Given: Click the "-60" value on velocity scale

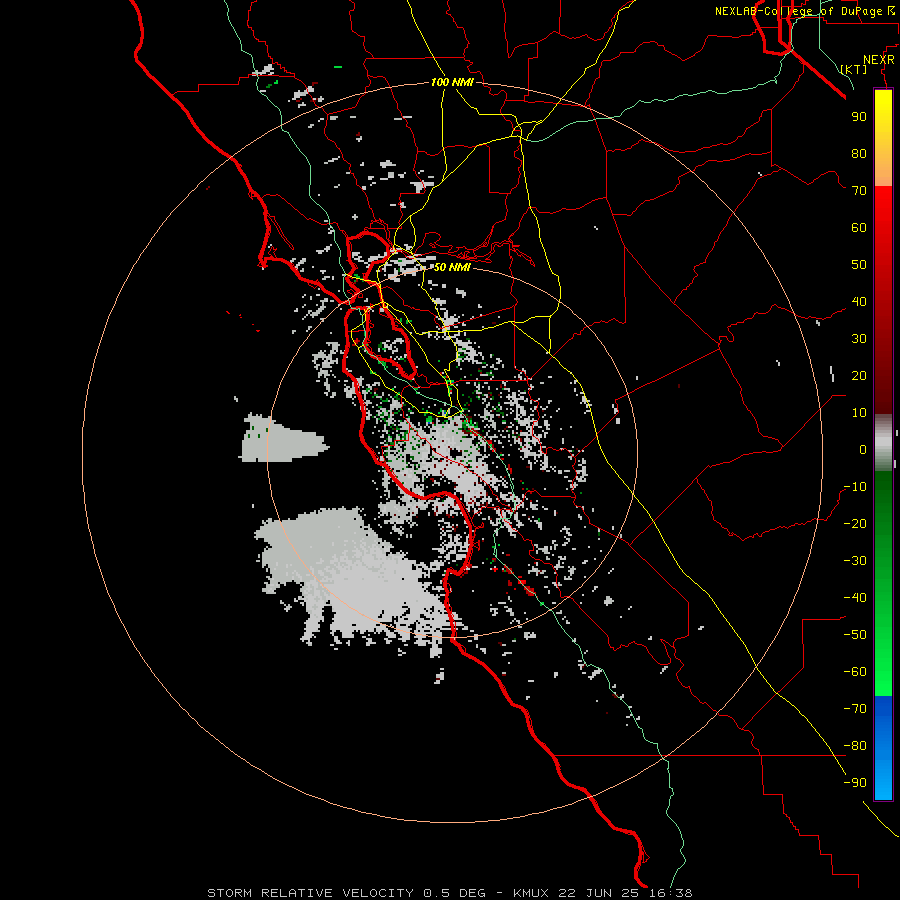Looking at the screenshot, I should click(855, 672).
